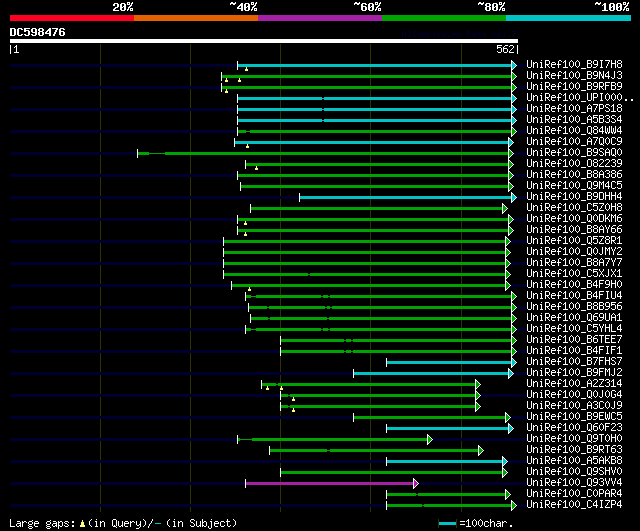The image size is (640, 531).
Task: Select the UniRef100_B8A7Y7 label
Action: click(574, 262)
